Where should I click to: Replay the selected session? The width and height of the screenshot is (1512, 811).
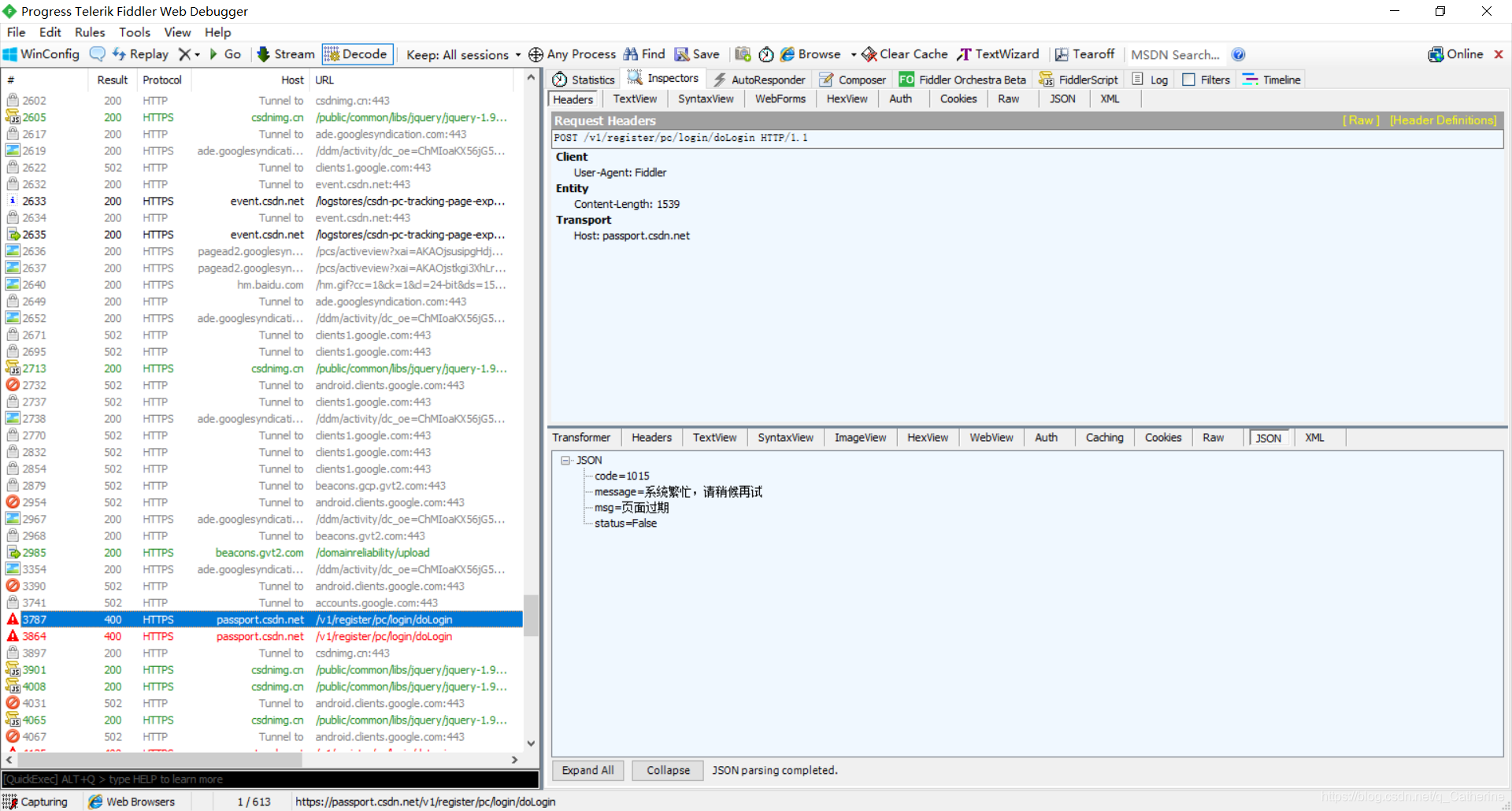point(142,54)
